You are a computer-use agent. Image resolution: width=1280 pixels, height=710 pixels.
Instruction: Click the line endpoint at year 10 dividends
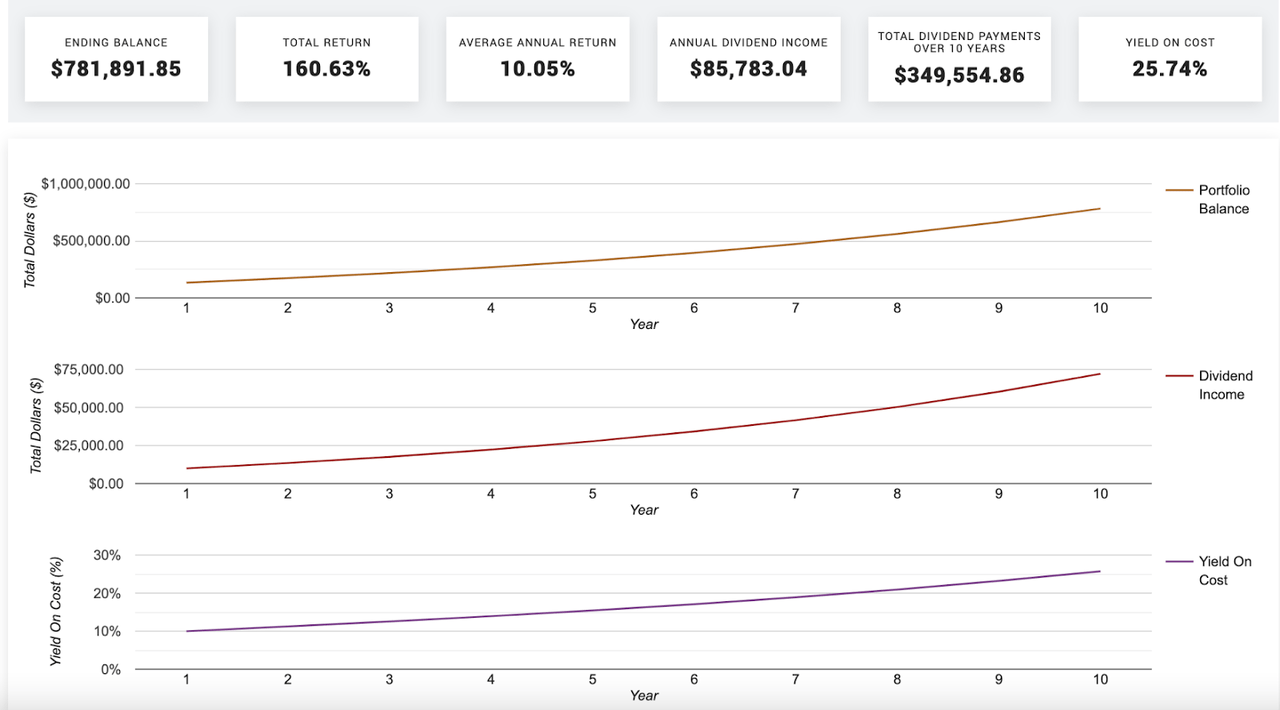point(1100,373)
